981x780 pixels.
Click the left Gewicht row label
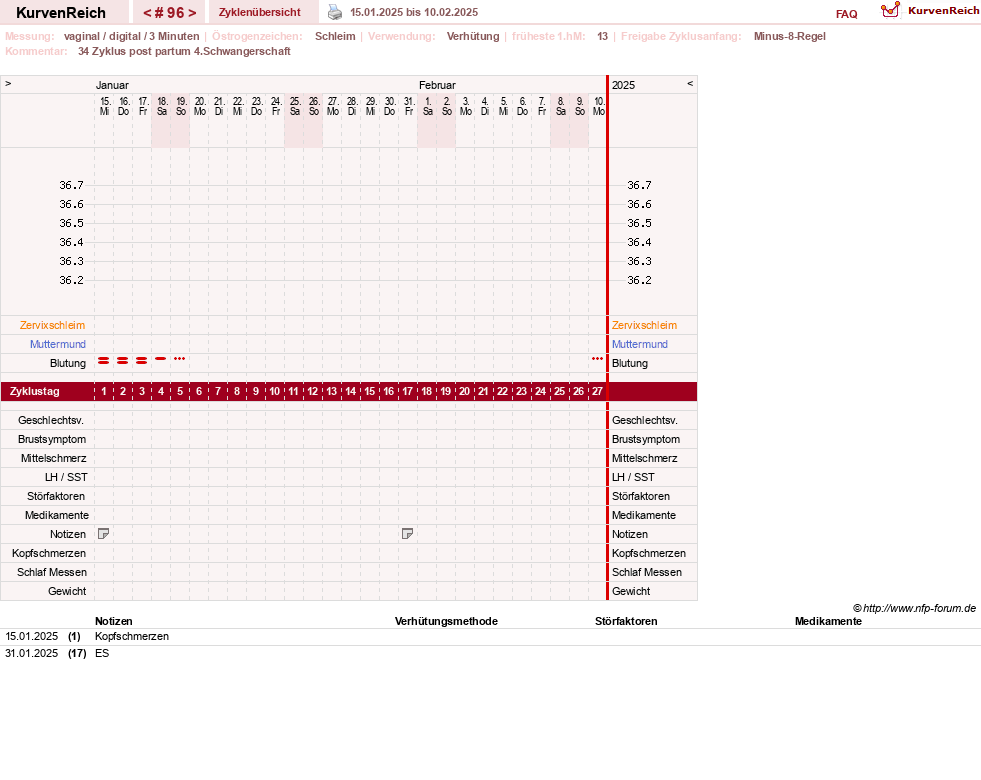point(67,591)
